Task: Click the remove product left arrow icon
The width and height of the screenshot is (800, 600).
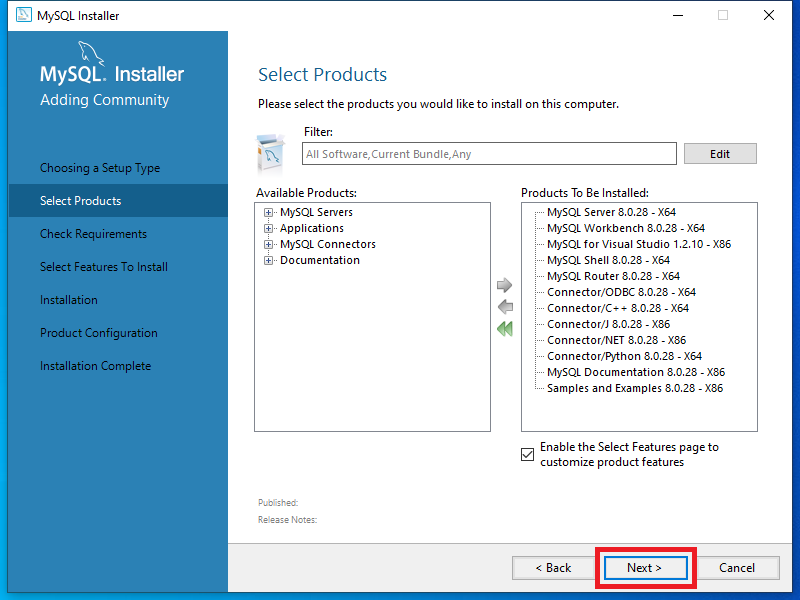Action: (x=505, y=307)
